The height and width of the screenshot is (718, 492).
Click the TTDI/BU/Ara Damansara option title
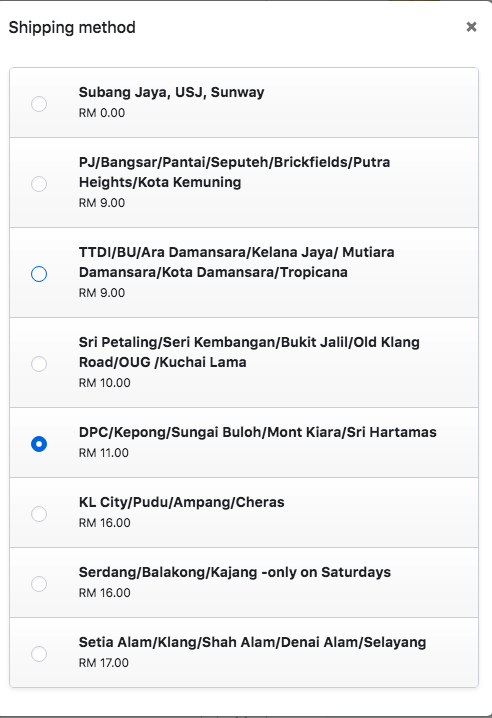(x=236, y=262)
